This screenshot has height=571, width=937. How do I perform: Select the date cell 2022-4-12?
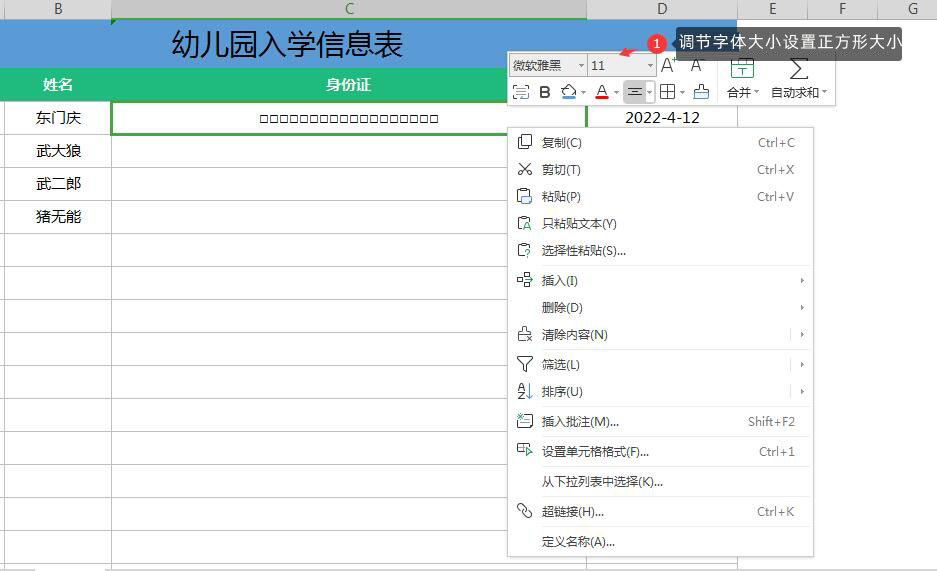(662, 118)
